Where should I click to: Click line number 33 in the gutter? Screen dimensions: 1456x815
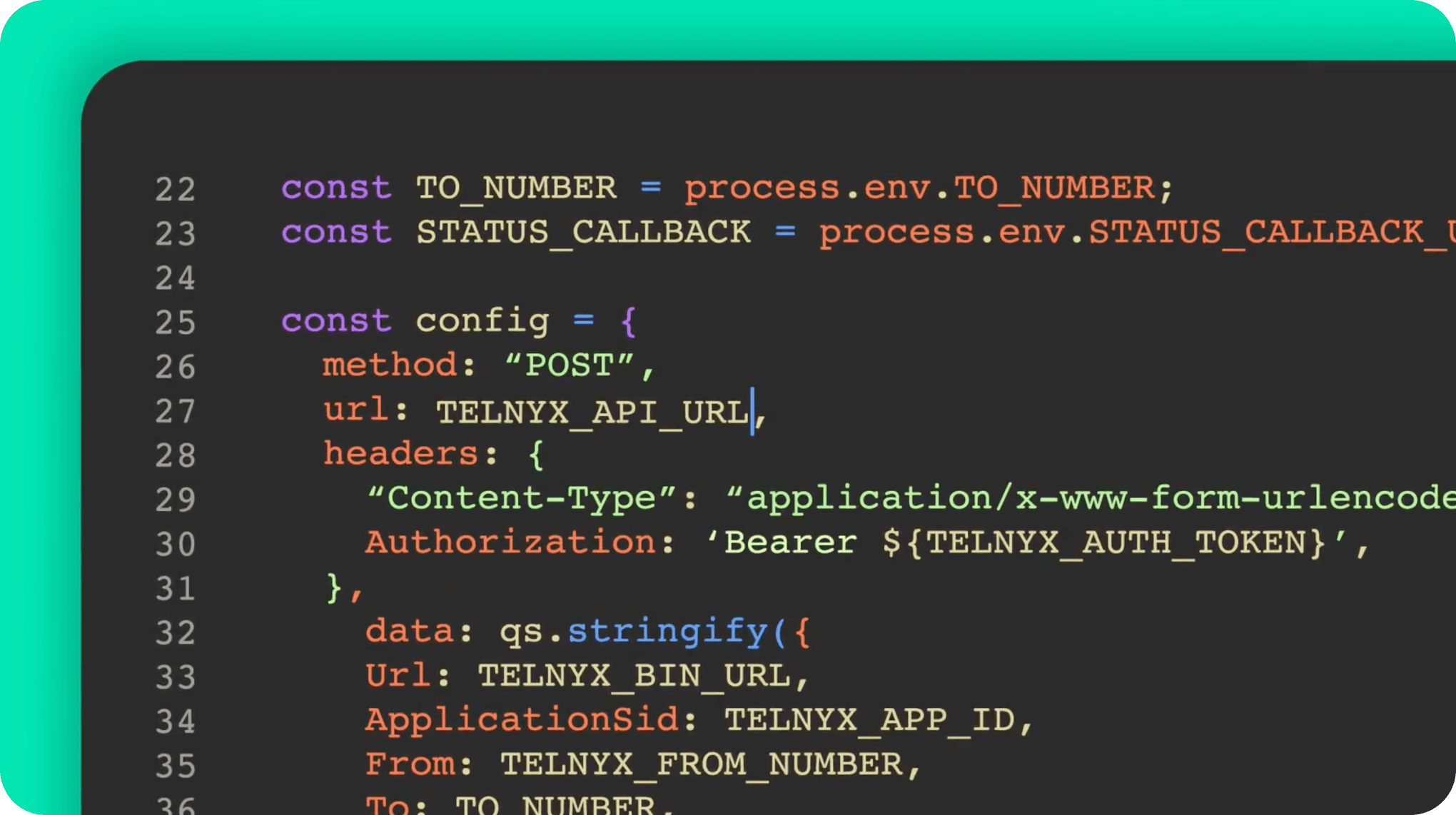(176, 677)
